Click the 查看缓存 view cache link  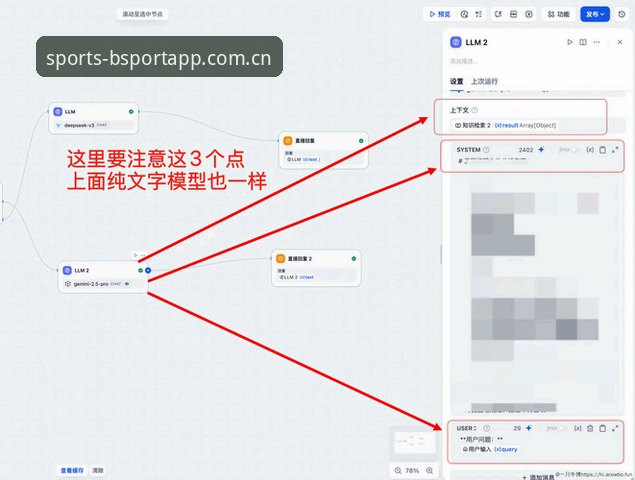click(x=72, y=470)
